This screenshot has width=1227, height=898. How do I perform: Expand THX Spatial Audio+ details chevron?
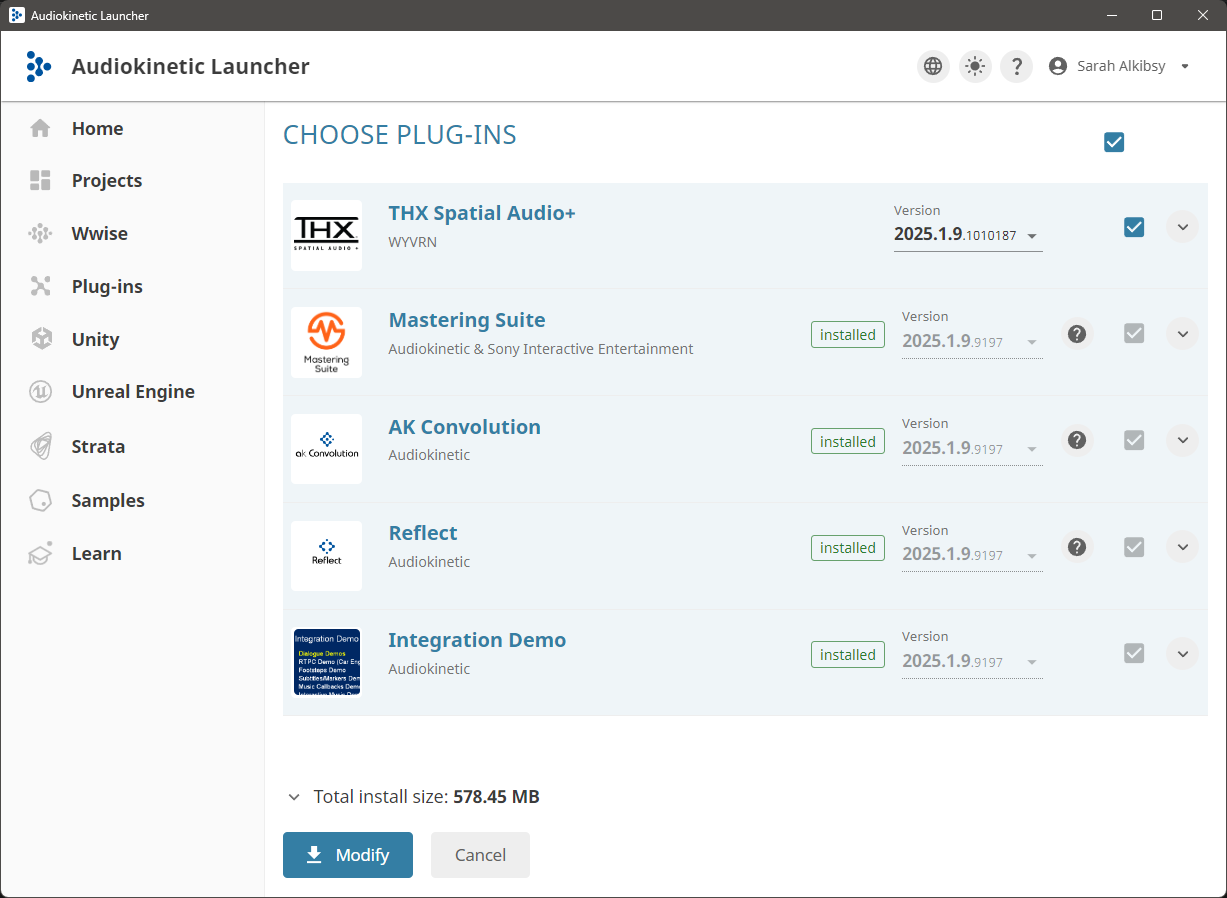(1183, 227)
